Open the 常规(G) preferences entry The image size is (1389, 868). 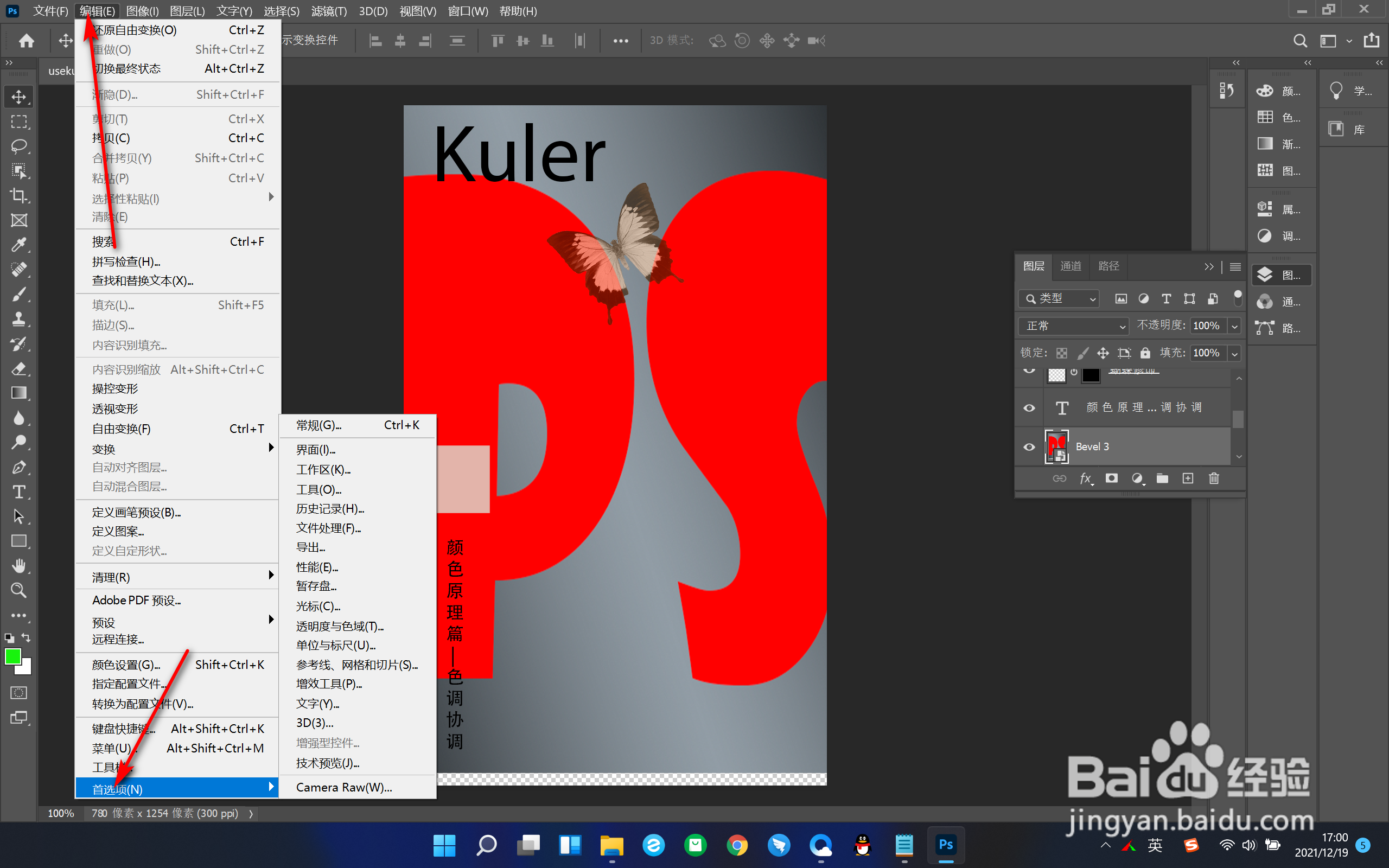click(x=358, y=425)
